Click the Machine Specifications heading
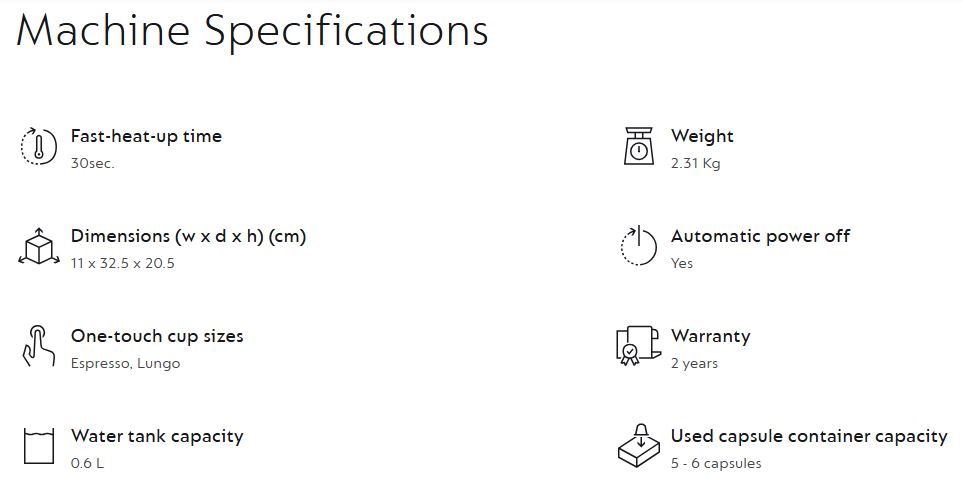 pos(252,31)
